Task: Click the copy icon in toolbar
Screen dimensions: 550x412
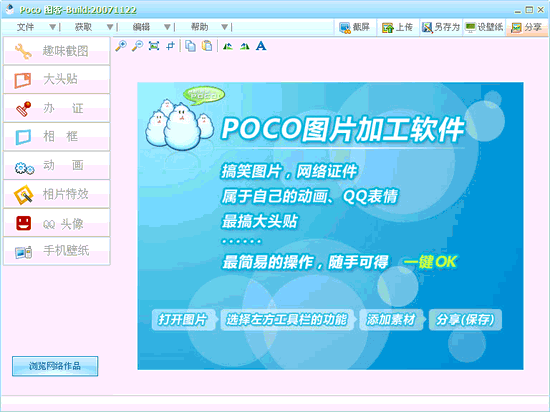Action: tap(190, 46)
